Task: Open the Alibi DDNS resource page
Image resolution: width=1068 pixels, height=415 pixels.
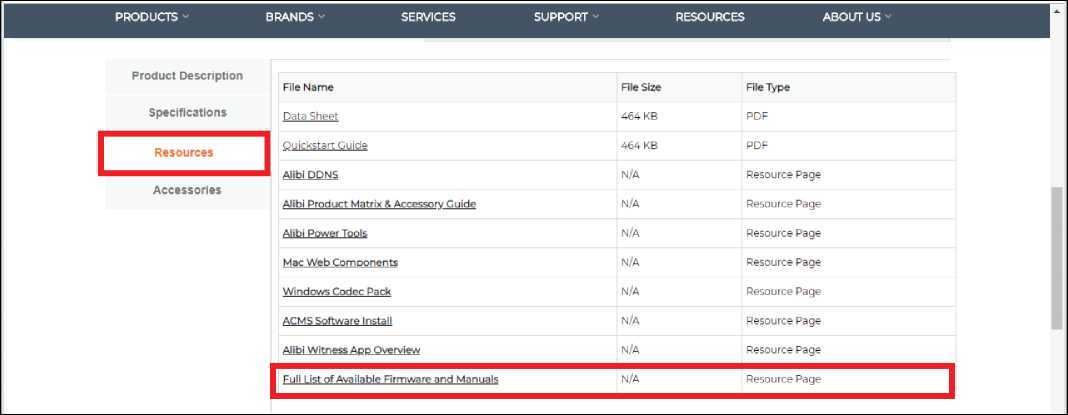Action: 310,175
